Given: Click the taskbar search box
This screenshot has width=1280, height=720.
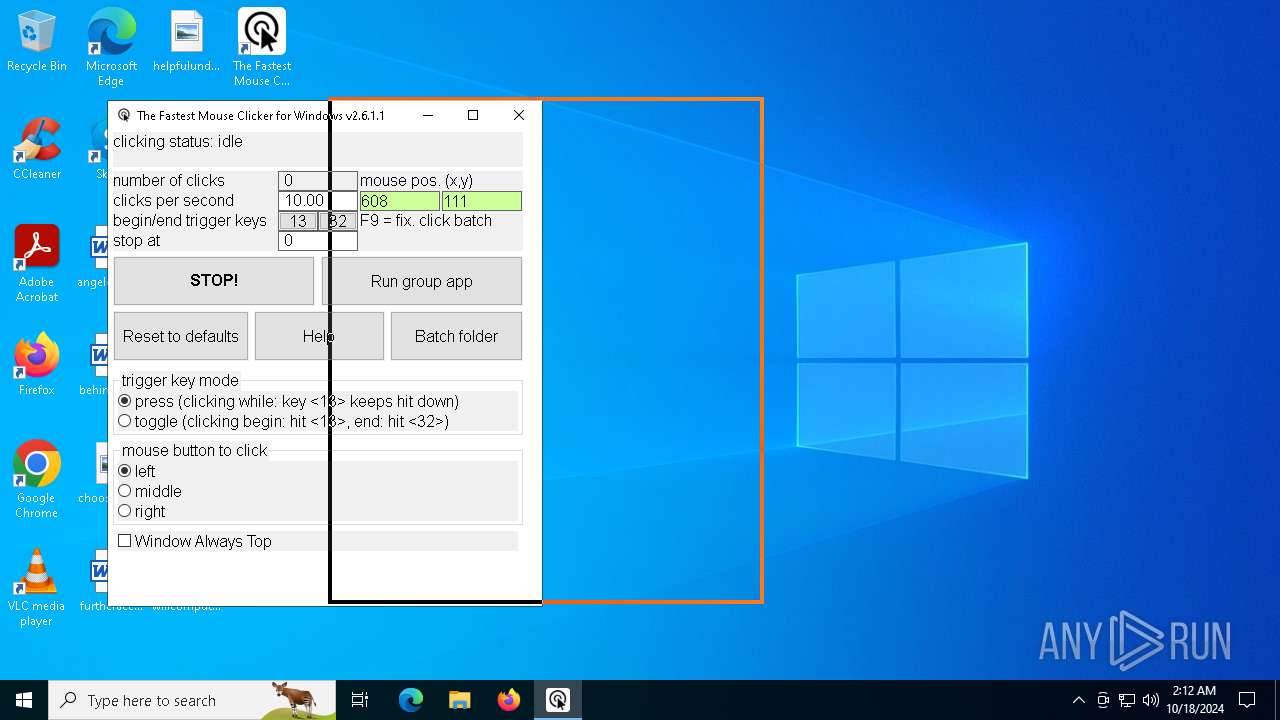Looking at the screenshot, I should pos(192,700).
